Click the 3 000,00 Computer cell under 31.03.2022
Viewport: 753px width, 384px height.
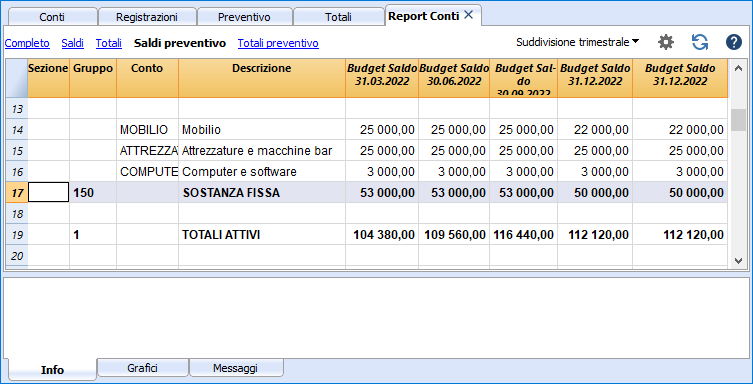coord(382,172)
